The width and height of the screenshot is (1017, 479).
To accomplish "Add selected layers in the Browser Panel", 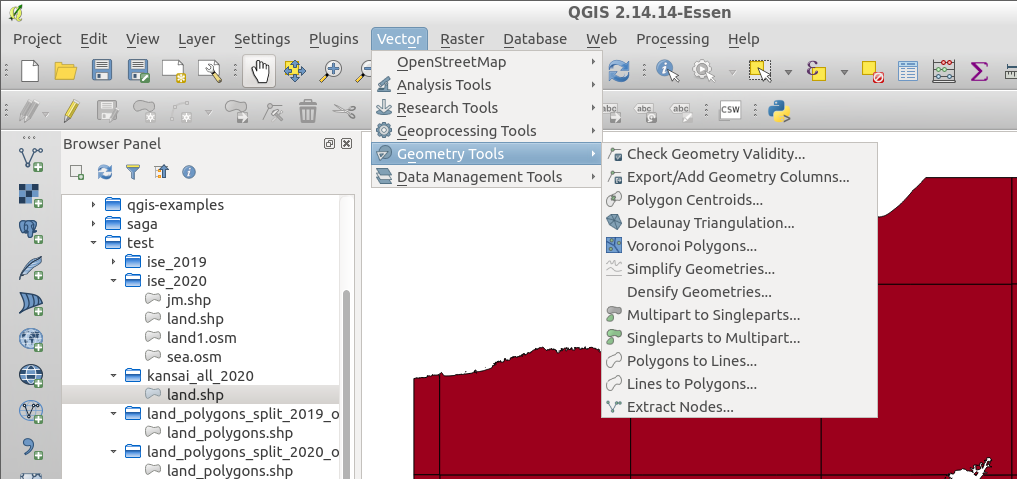I will pyautogui.click(x=77, y=172).
